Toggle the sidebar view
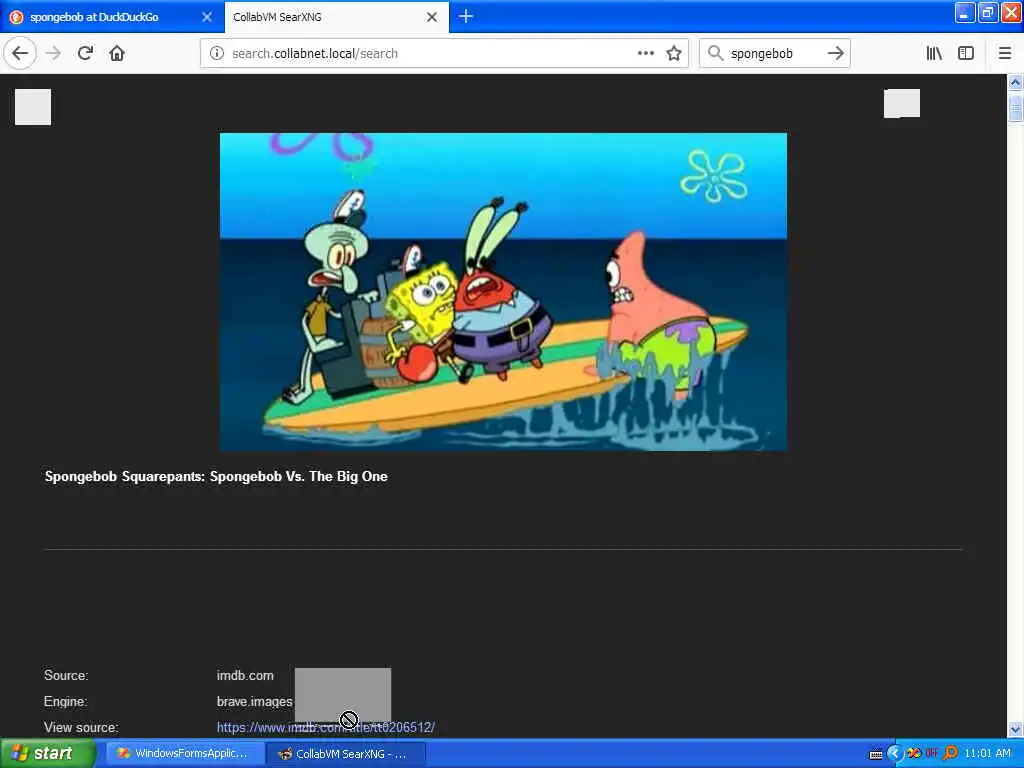Viewport: 1024px width, 768px height. (x=966, y=53)
